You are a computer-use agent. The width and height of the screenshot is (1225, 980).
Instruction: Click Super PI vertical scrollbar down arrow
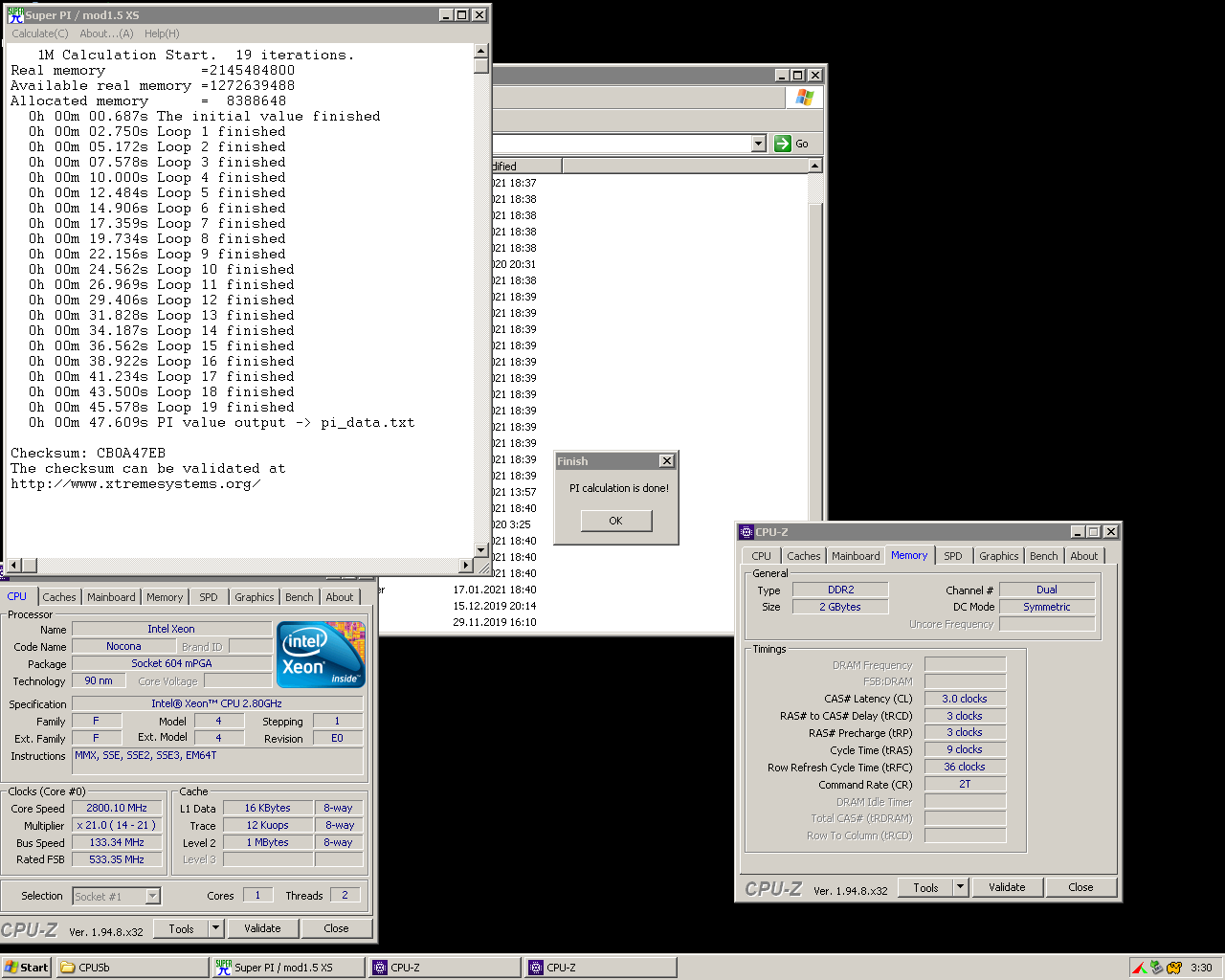pos(481,550)
